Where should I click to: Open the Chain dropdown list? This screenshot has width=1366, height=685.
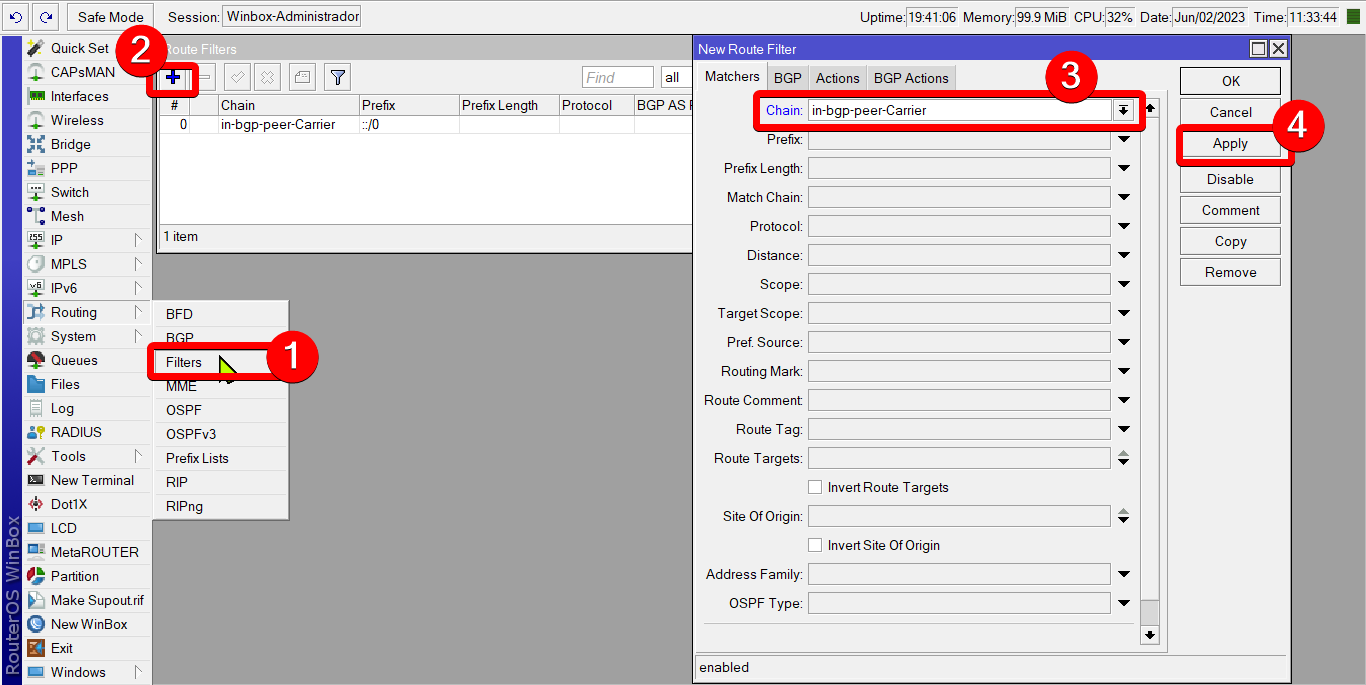tap(1124, 111)
